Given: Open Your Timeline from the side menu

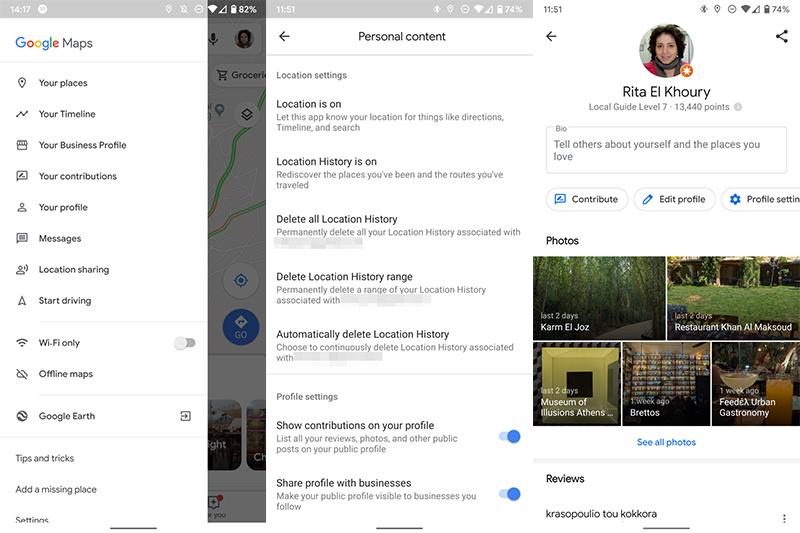Looking at the screenshot, I should [x=67, y=114].
